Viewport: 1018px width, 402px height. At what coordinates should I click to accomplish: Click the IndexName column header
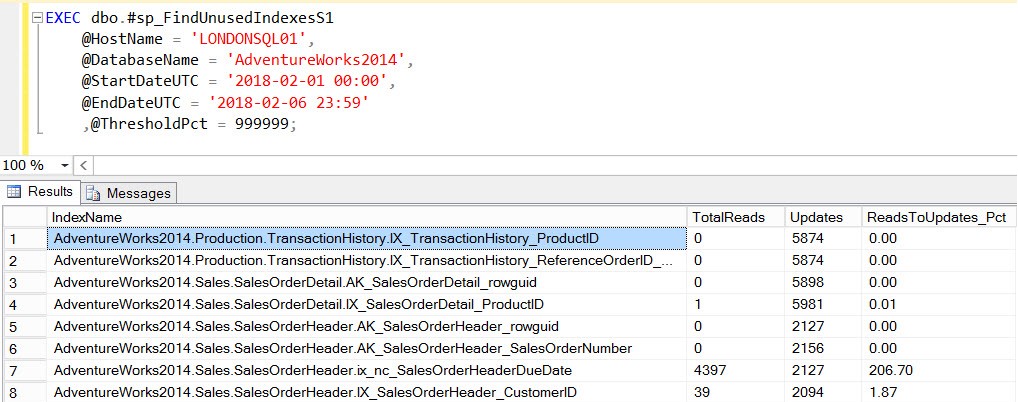click(367, 217)
